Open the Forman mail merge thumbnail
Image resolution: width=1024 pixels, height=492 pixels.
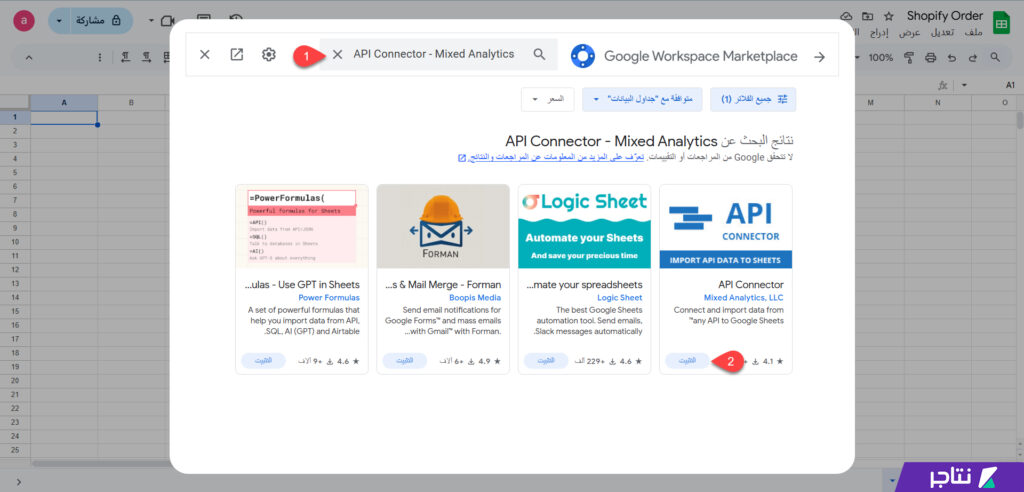(443, 226)
